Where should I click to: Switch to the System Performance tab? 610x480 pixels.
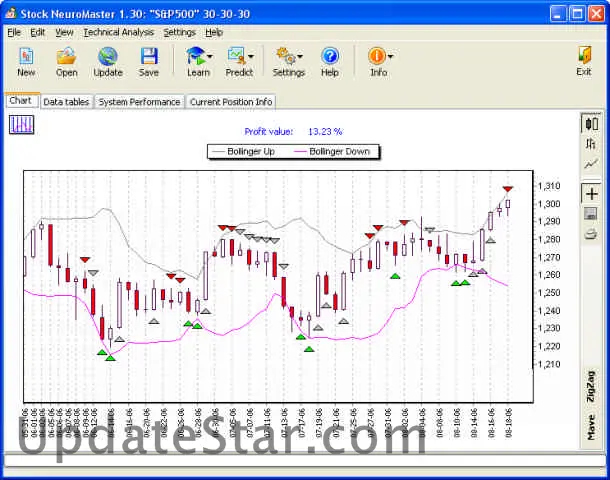tap(139, 102)
